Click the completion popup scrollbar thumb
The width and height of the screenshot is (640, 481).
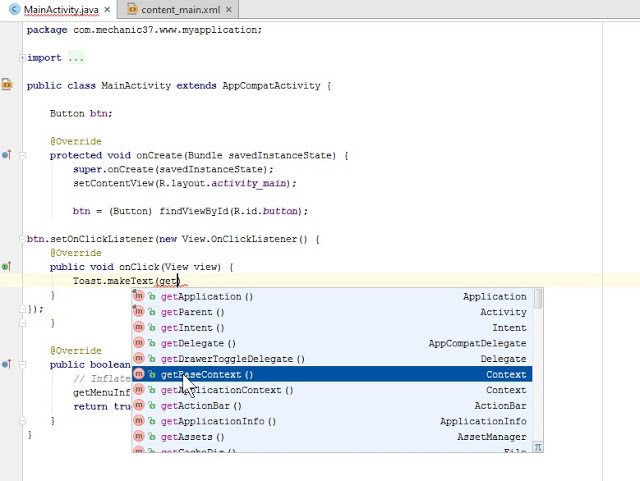(538, 299)
